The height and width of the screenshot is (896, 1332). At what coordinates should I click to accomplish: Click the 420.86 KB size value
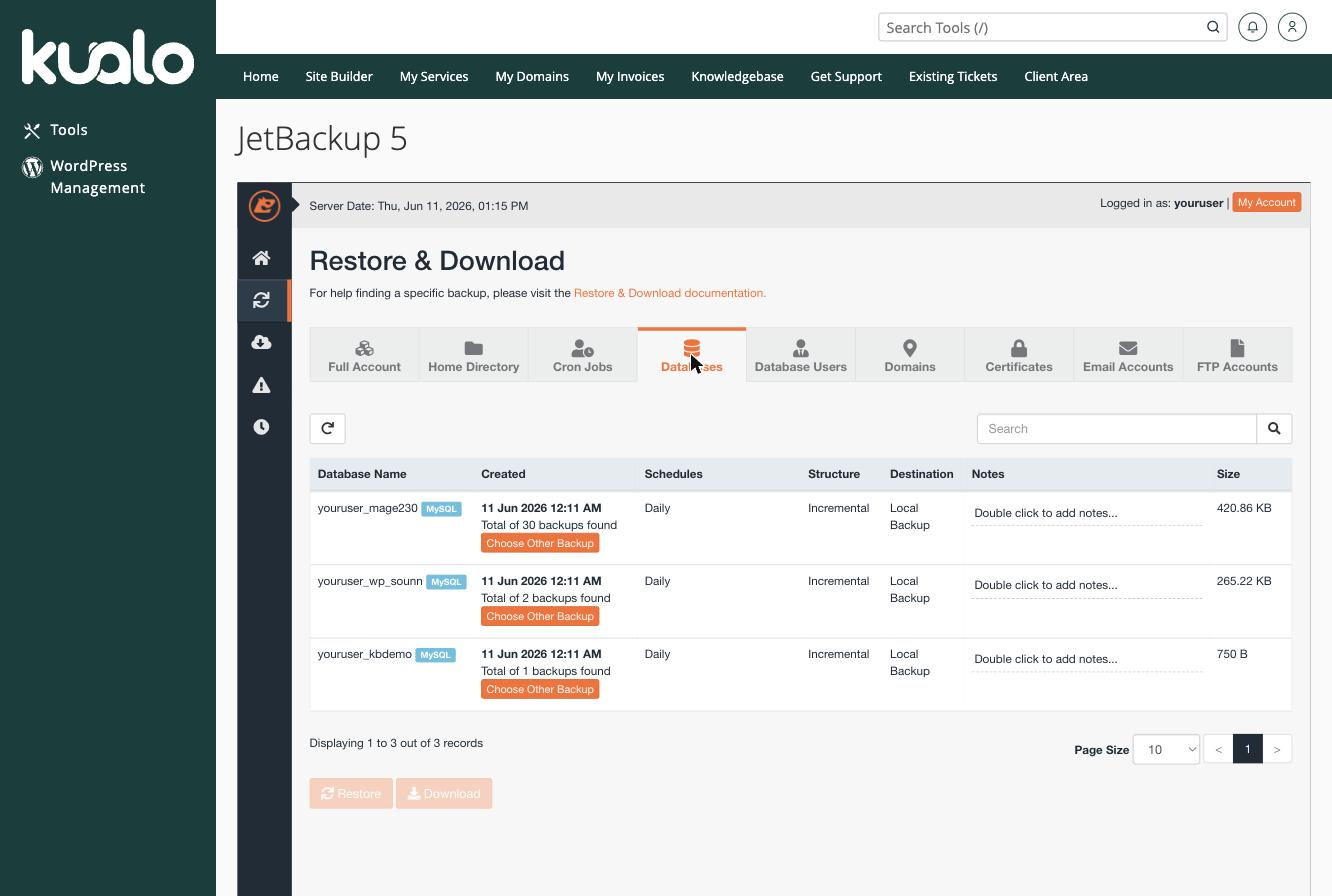click(1244, 508)
